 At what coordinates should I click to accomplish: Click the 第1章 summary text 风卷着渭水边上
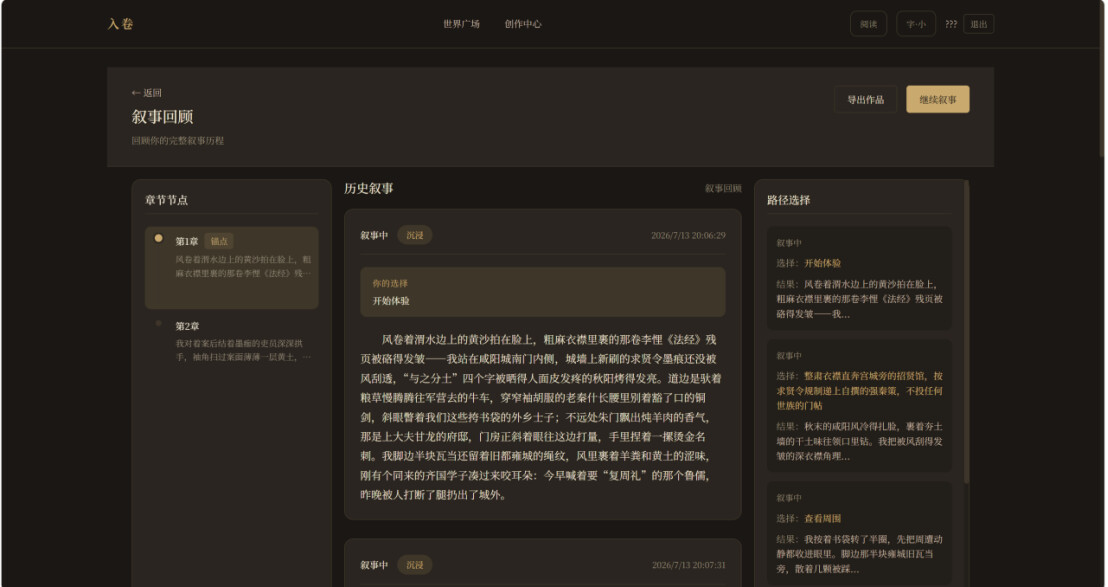point(243,266)
